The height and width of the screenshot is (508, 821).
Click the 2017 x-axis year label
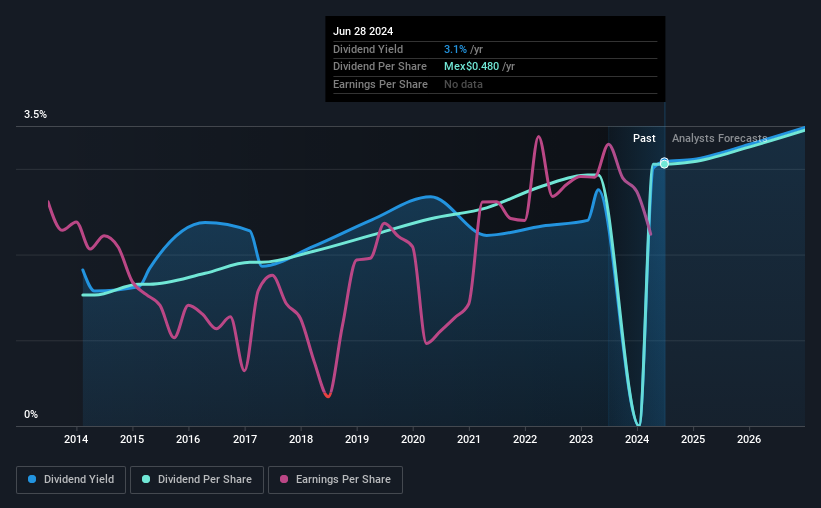(245, 439)
